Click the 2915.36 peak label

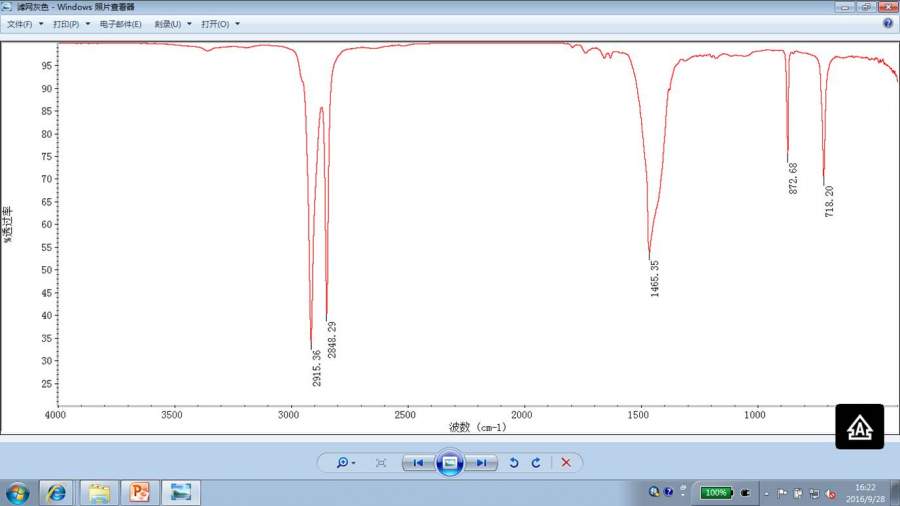click(x=317, y=368)
